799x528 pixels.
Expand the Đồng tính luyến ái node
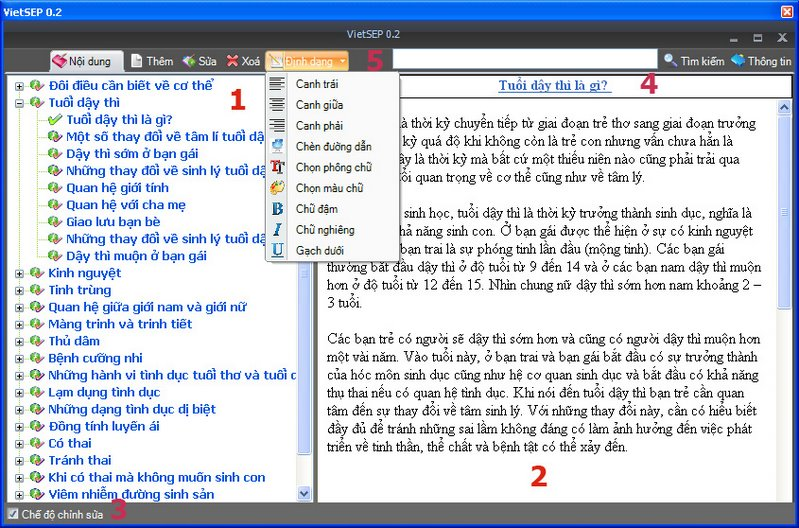[19, 427]
